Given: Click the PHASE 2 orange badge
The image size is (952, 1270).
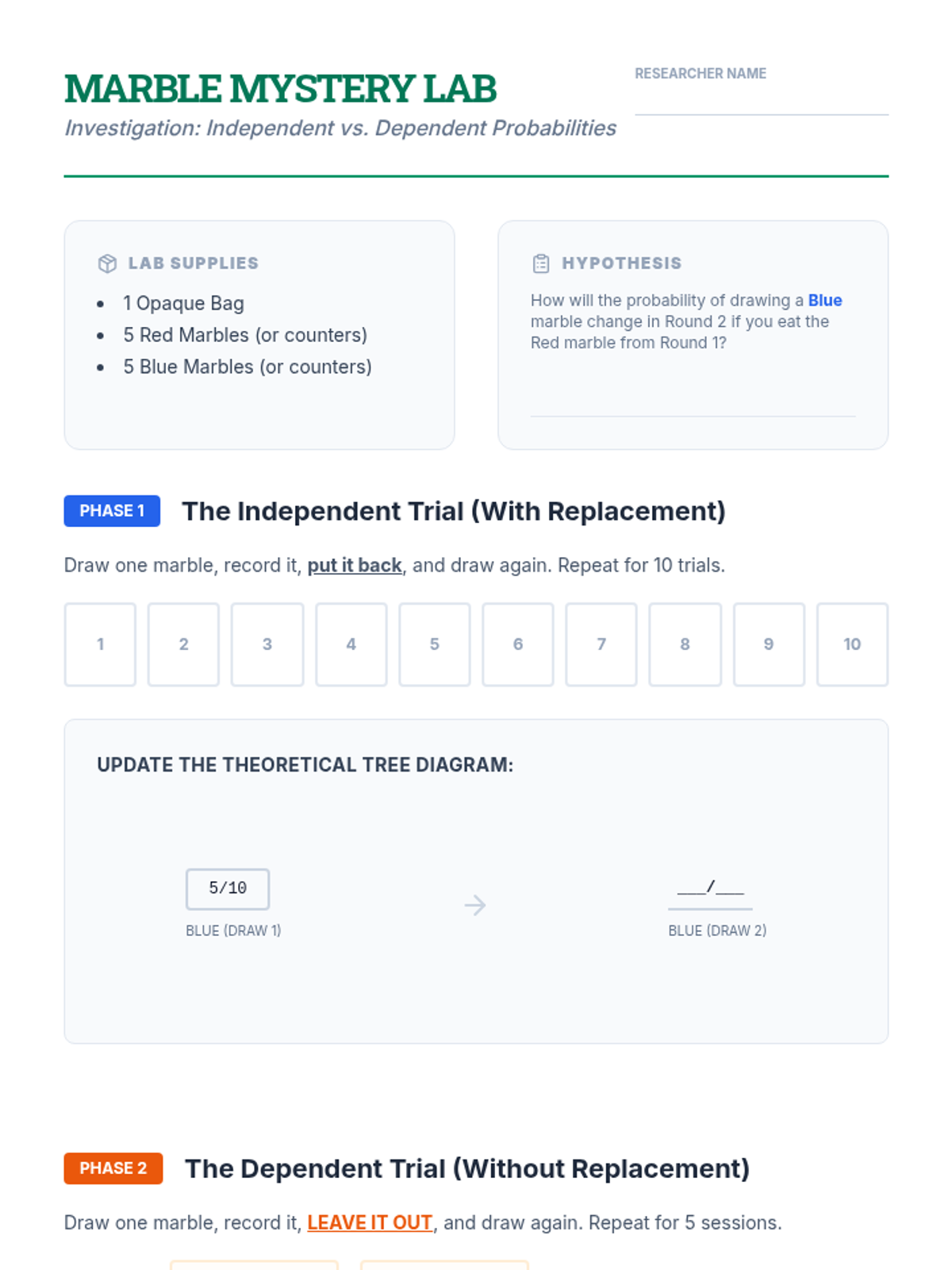Looking at the screenshot, I should [x=113, y=1168].
